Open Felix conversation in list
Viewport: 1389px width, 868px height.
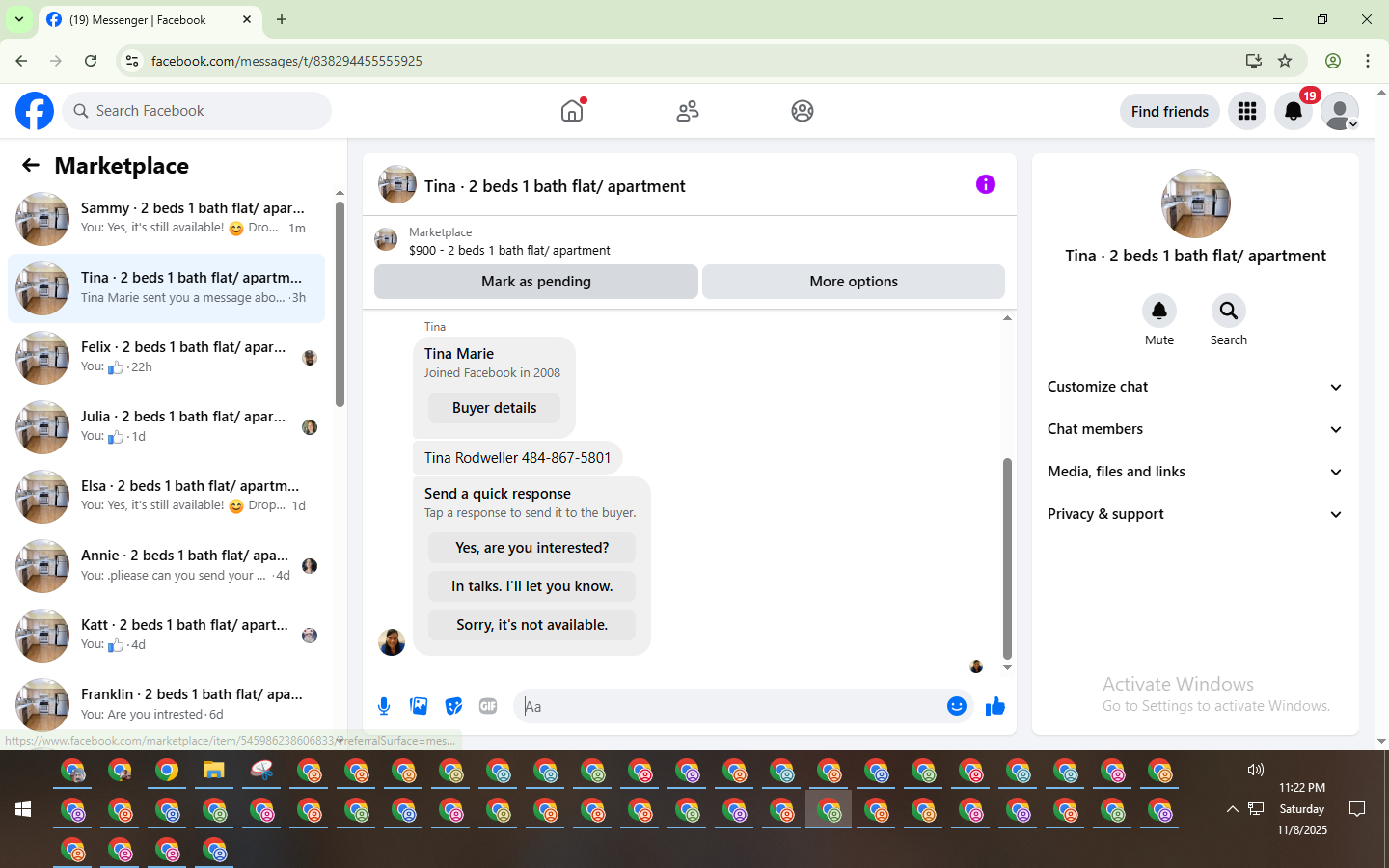[166, 358]
